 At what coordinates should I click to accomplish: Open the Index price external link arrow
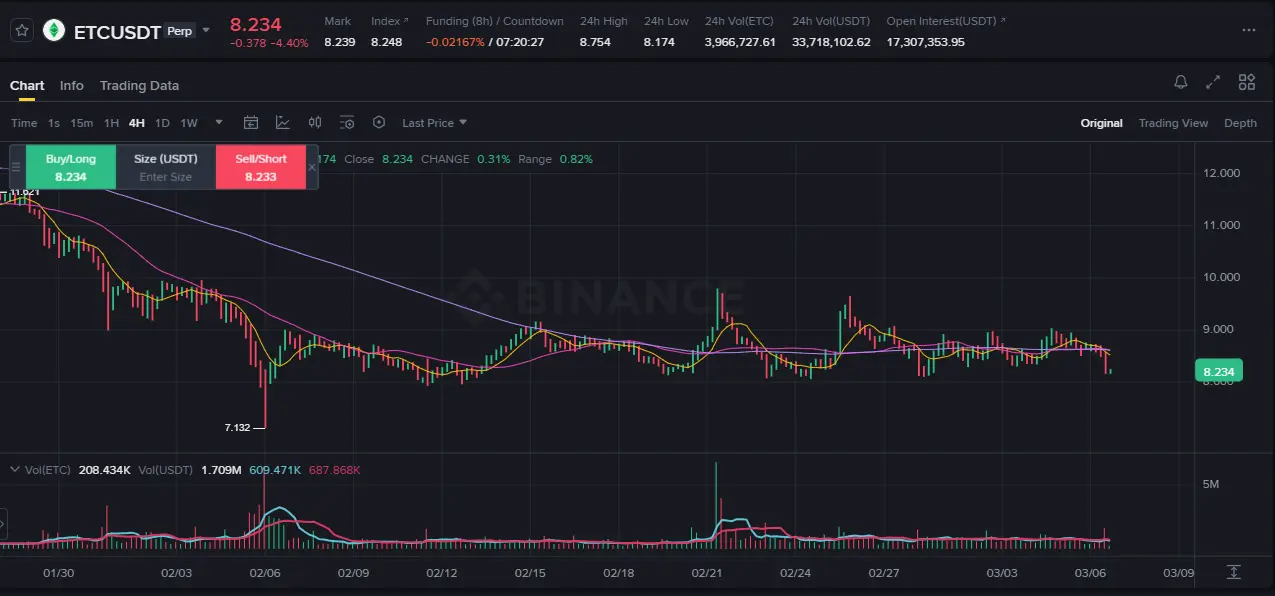(x=405, y=21)
